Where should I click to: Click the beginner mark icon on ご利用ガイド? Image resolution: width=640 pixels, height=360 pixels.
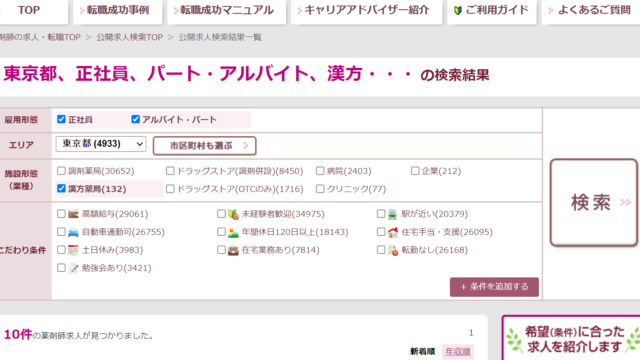(458, 11)
